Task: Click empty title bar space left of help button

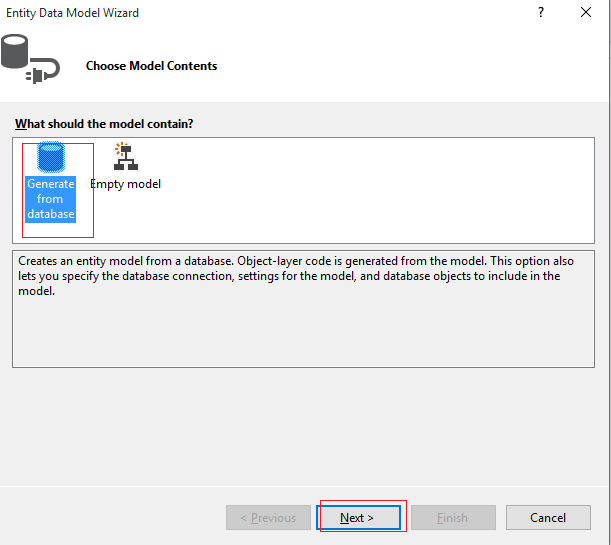Action: click(350, 13)
